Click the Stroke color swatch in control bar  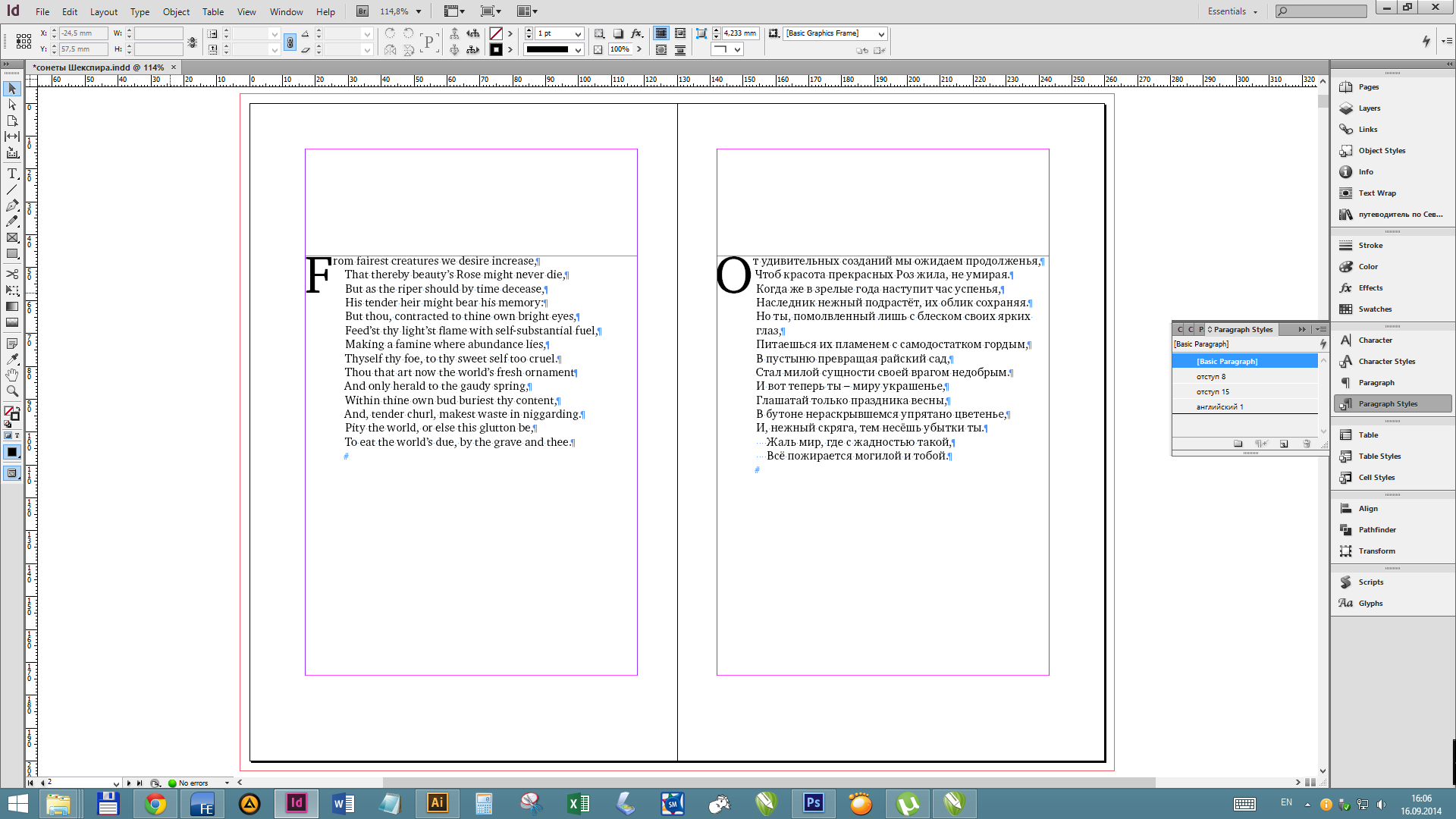pyautogui.click(x=496, y=50)
